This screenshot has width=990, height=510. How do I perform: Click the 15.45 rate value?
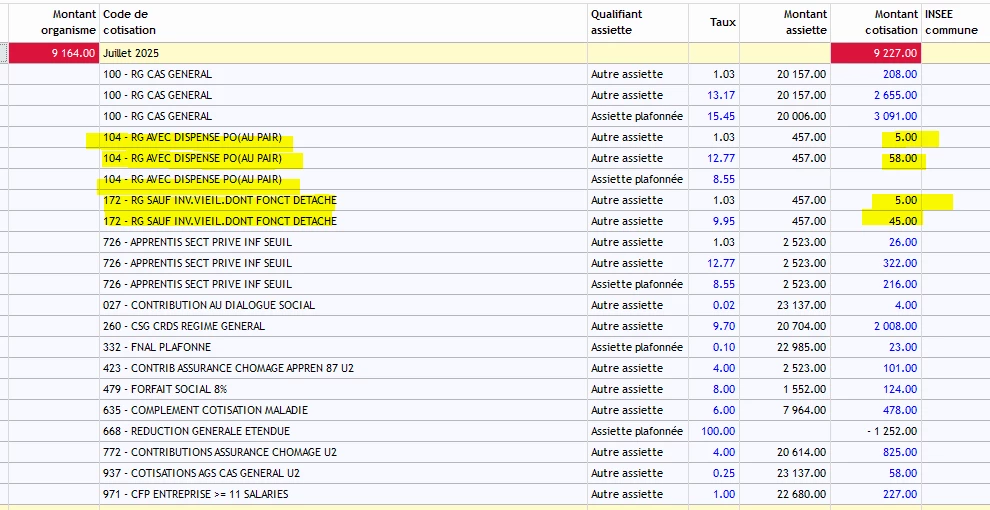(721, 116)
